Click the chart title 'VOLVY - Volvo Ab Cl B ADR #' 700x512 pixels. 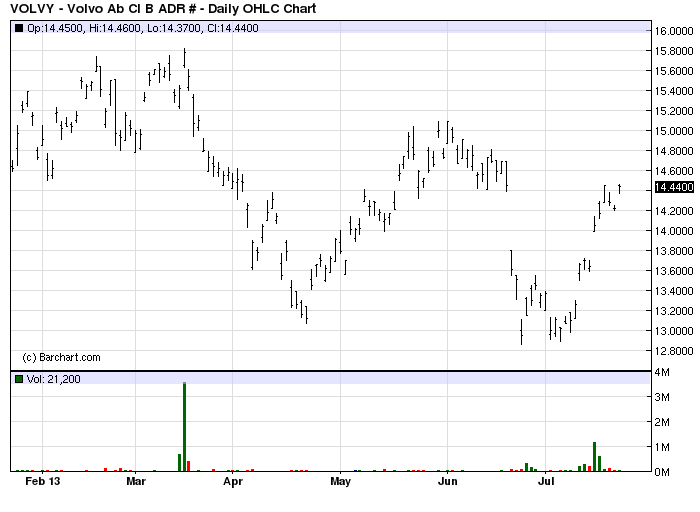tap(103, 8)
